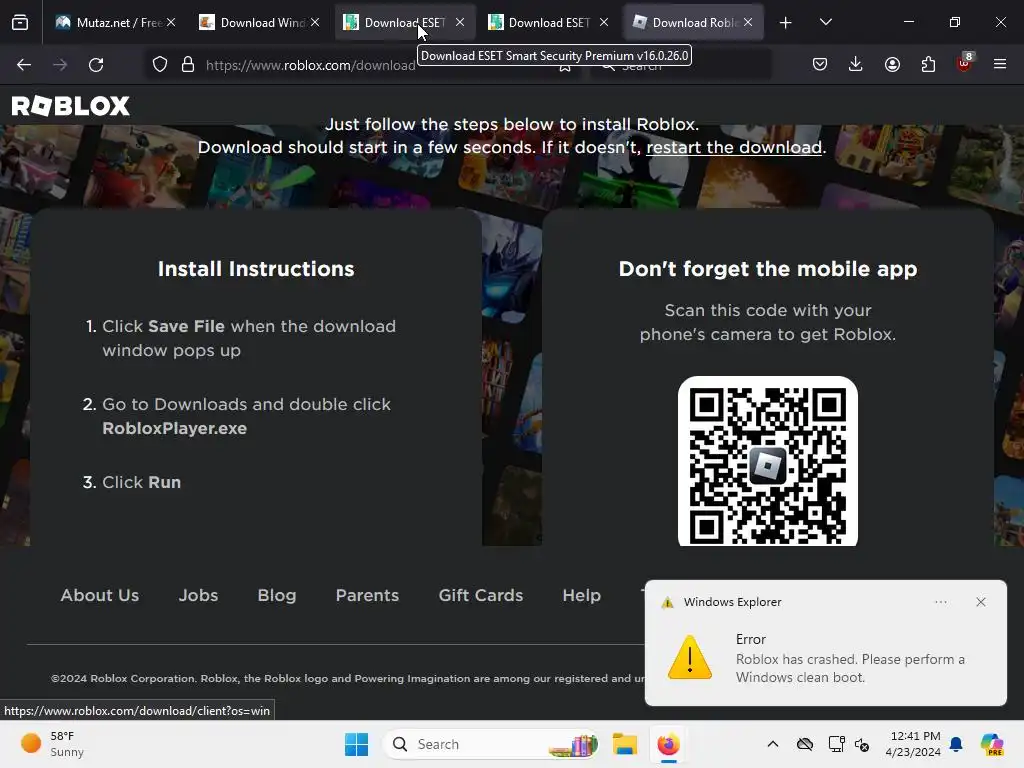Click the OneDrive cloud tray icon
The width and height of the screenshot is (1024, 768).
pos(805,744)
